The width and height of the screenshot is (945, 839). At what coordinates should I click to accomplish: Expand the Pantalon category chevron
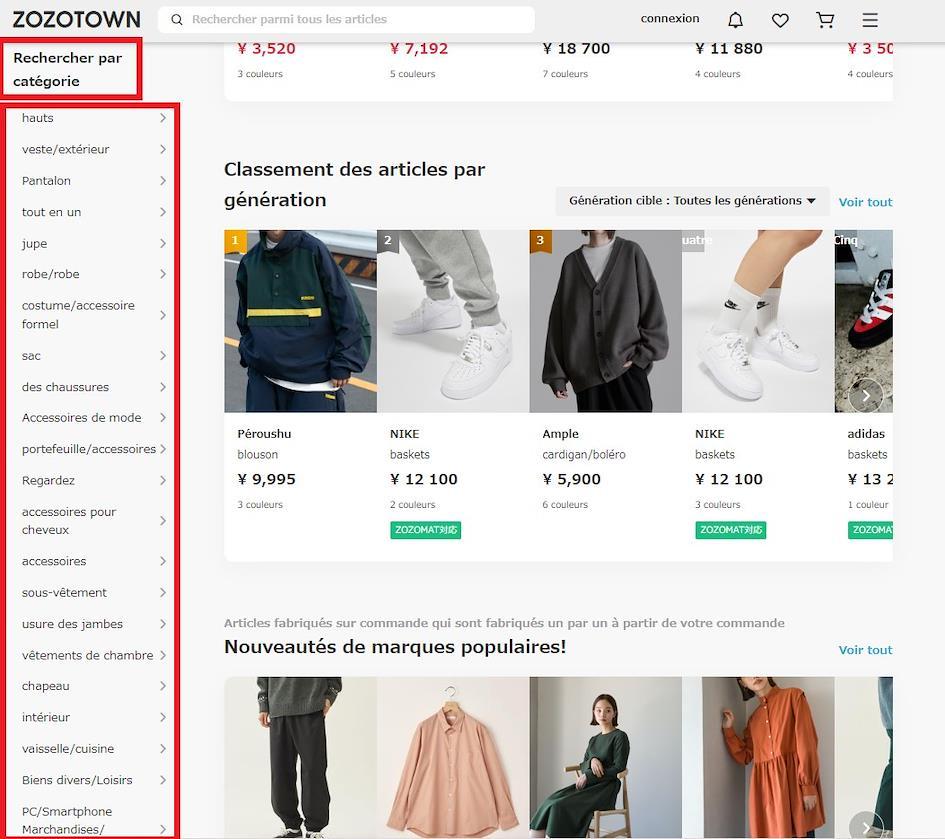tap(163, 181)
